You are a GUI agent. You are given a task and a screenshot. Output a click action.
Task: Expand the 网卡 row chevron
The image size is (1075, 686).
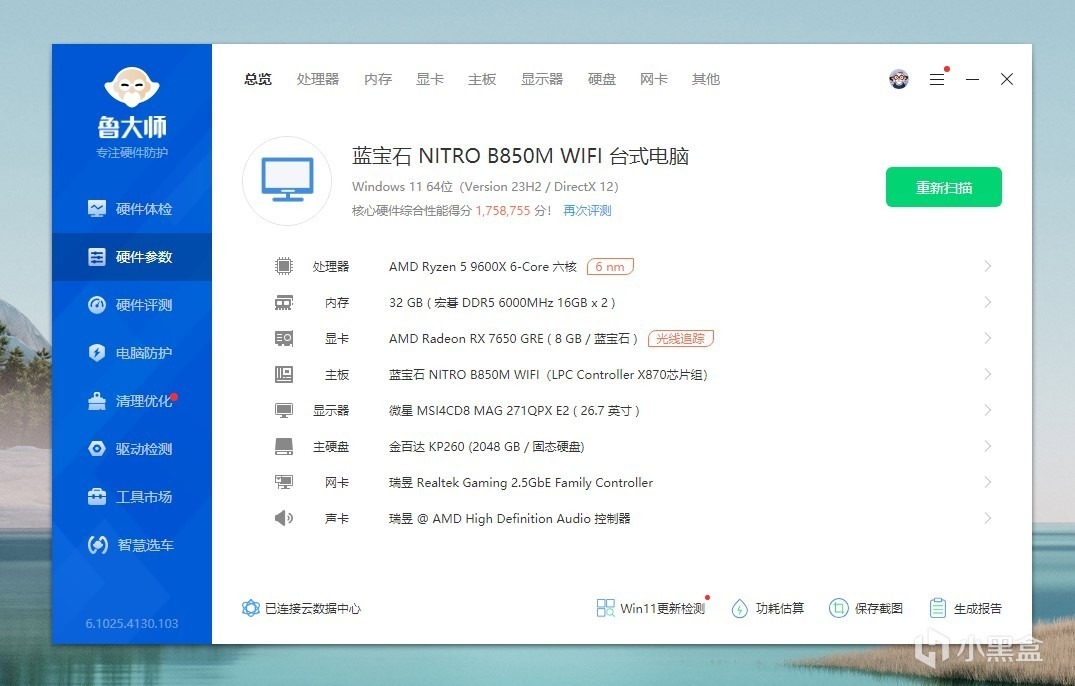coord(987,482)
